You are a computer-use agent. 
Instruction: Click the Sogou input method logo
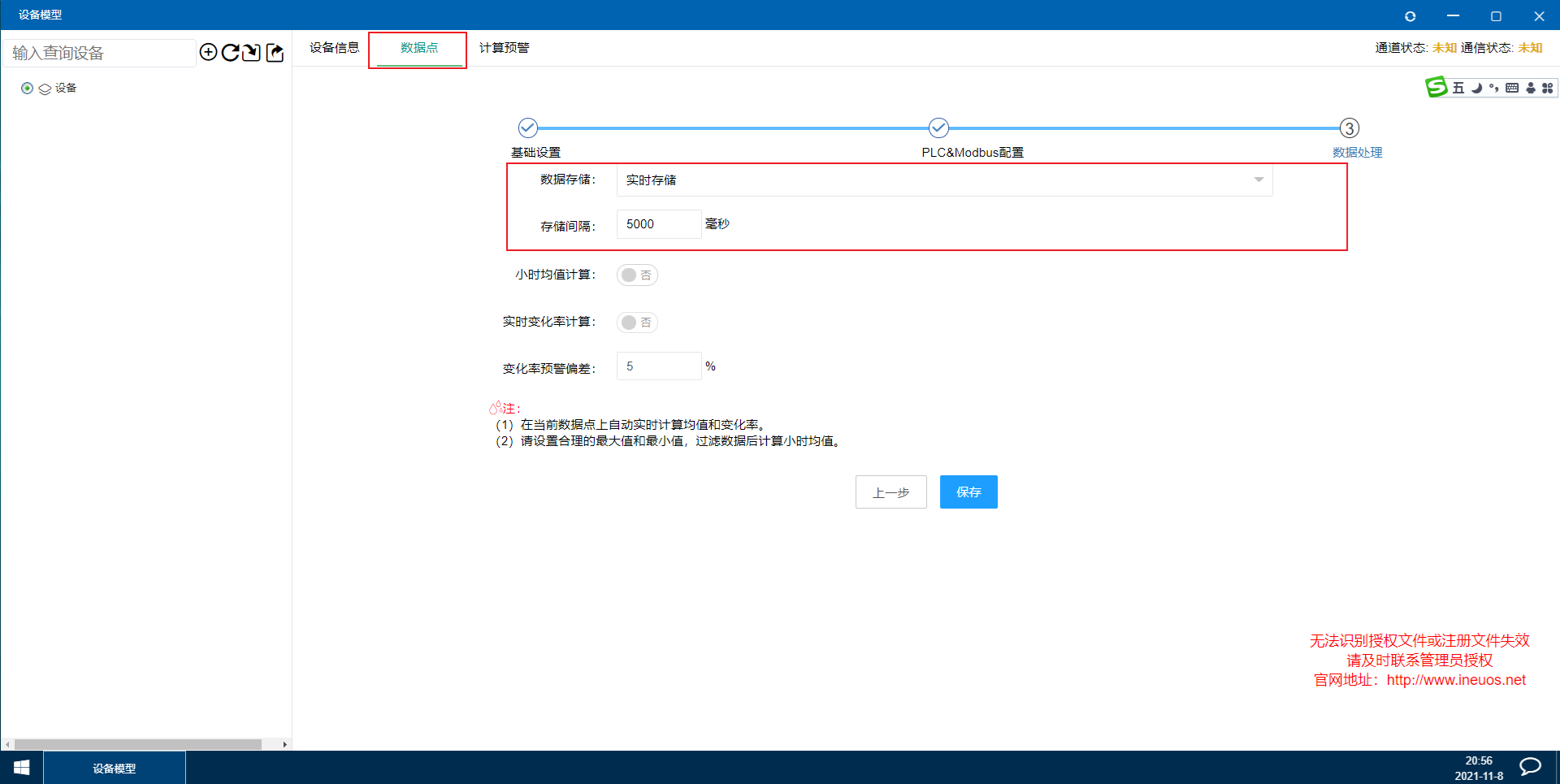coord(1436,88)
